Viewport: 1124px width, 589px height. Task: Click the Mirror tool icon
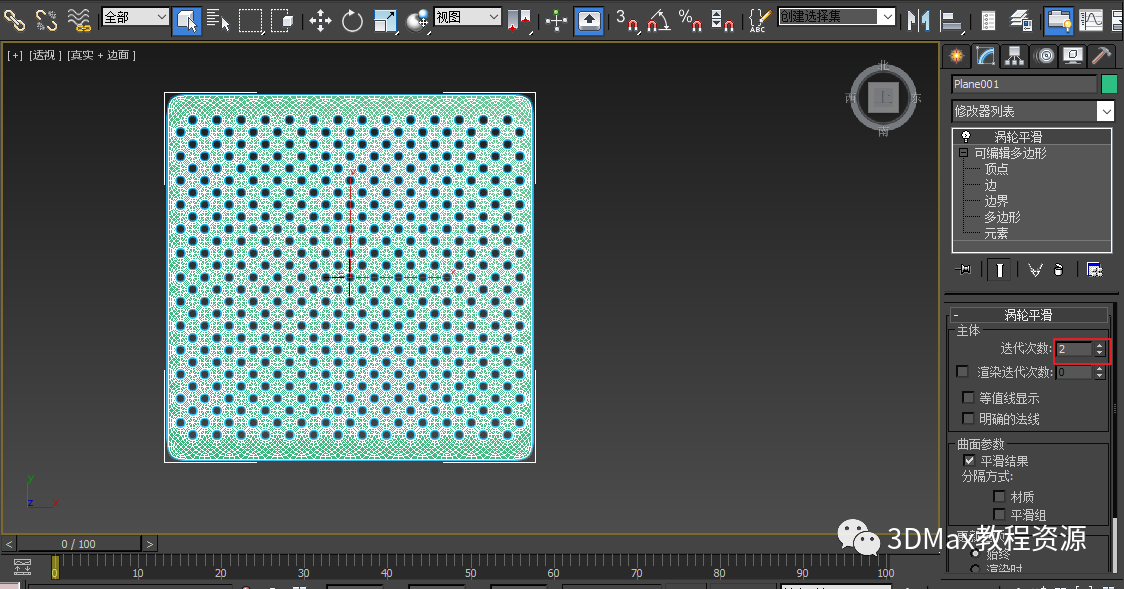click(918, 20)
